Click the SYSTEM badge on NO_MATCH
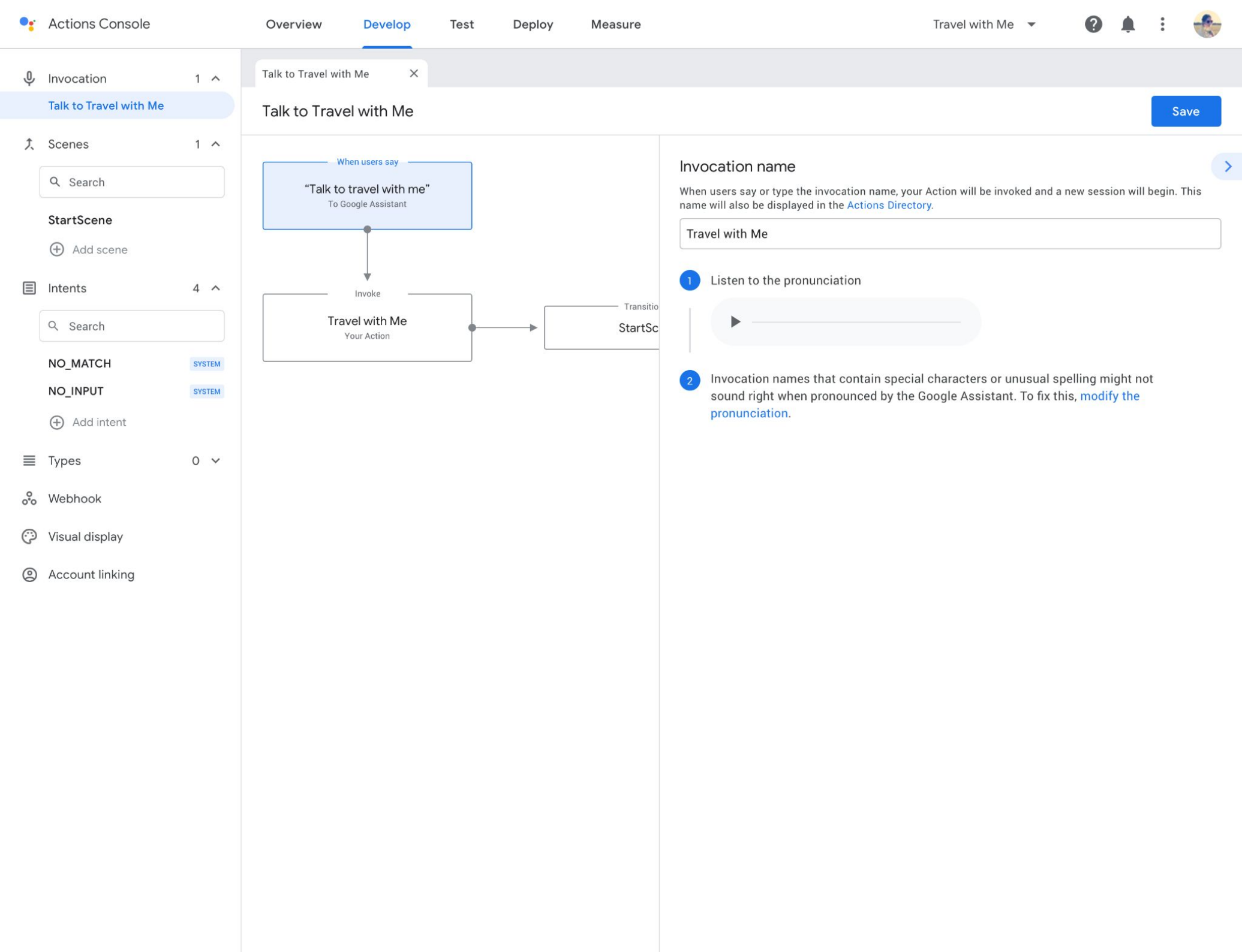 pos(206,364)
